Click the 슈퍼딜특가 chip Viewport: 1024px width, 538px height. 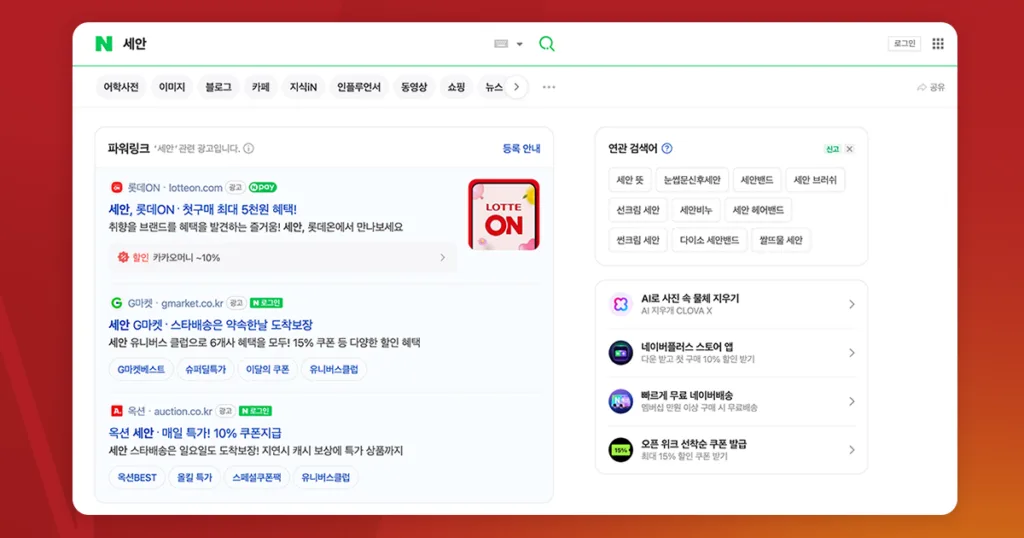click(205, 370)
